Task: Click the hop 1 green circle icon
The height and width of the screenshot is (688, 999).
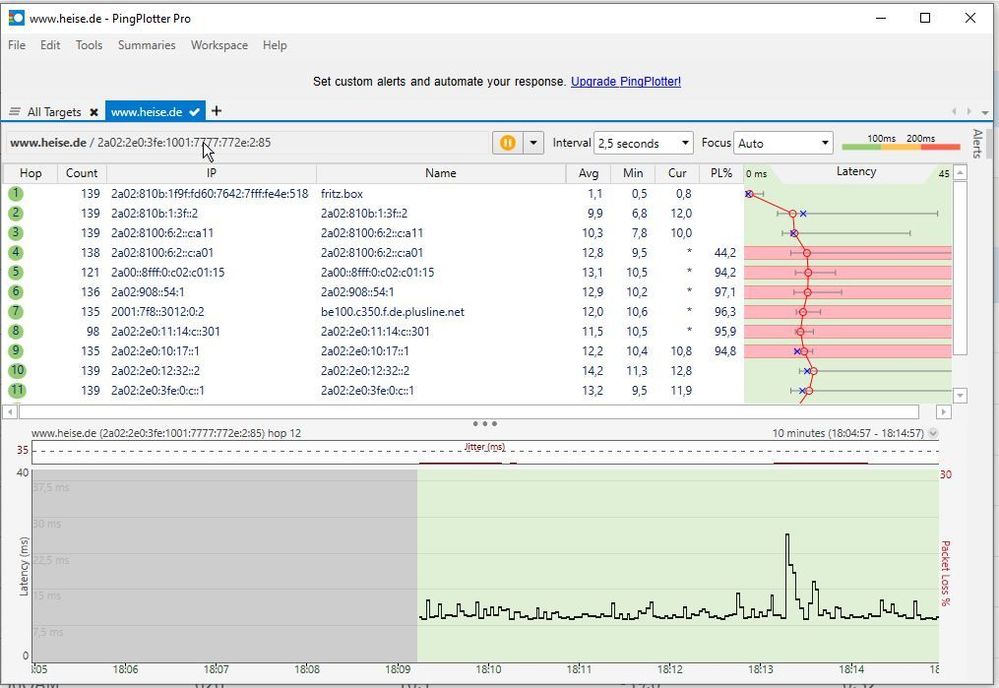Action: (16, 194)
